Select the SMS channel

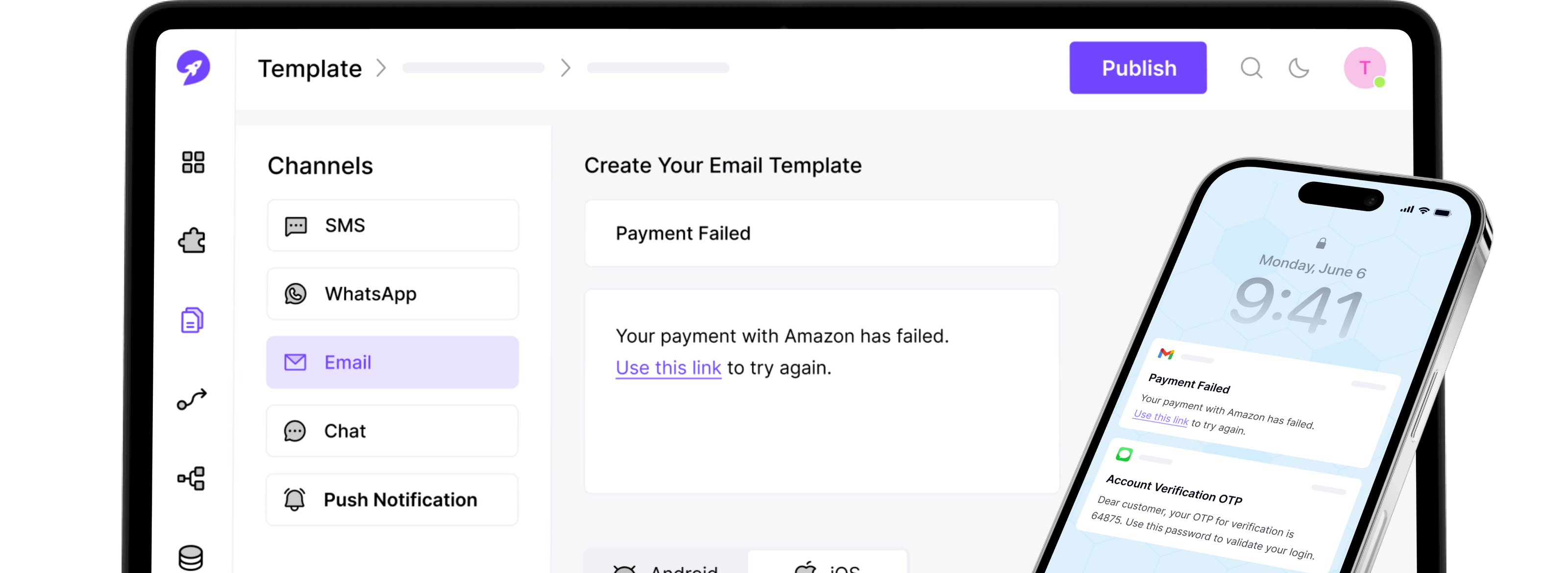(392, 225)
